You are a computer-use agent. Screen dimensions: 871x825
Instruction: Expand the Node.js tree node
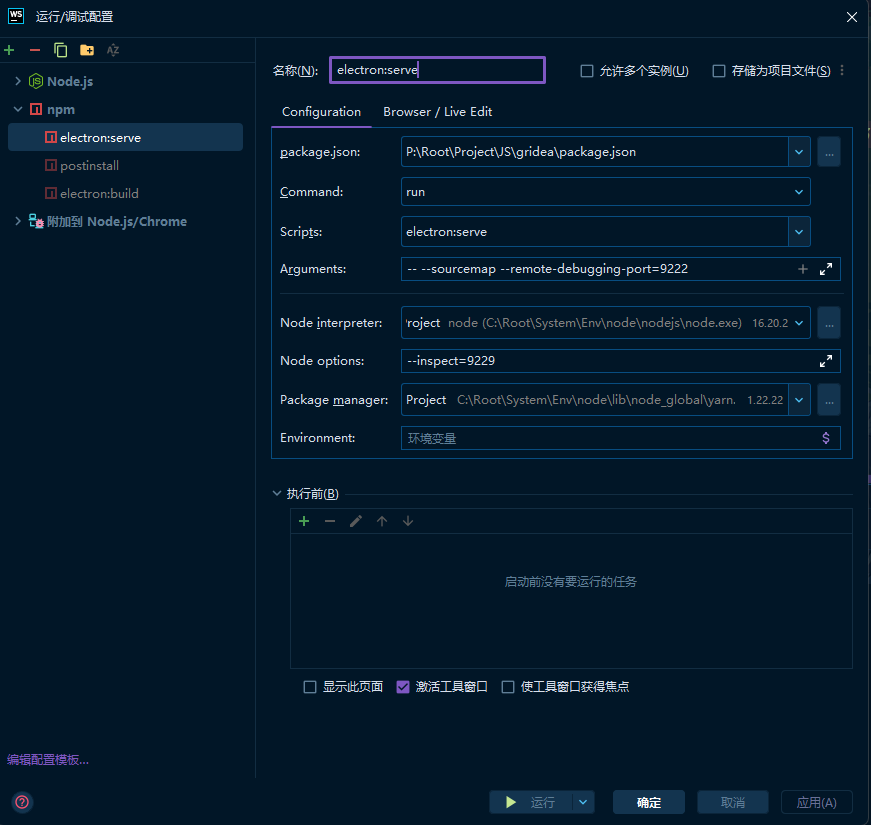18,81
